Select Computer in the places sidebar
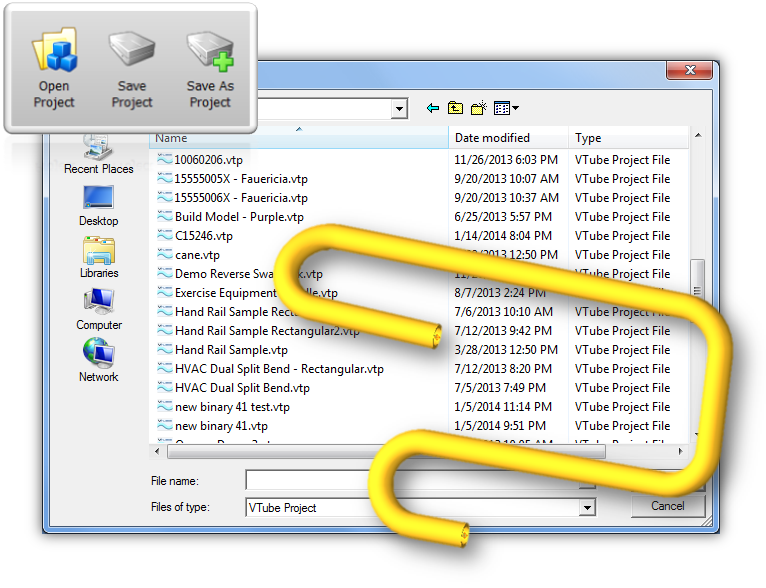766x588 pixels. [x=98, y=309]
